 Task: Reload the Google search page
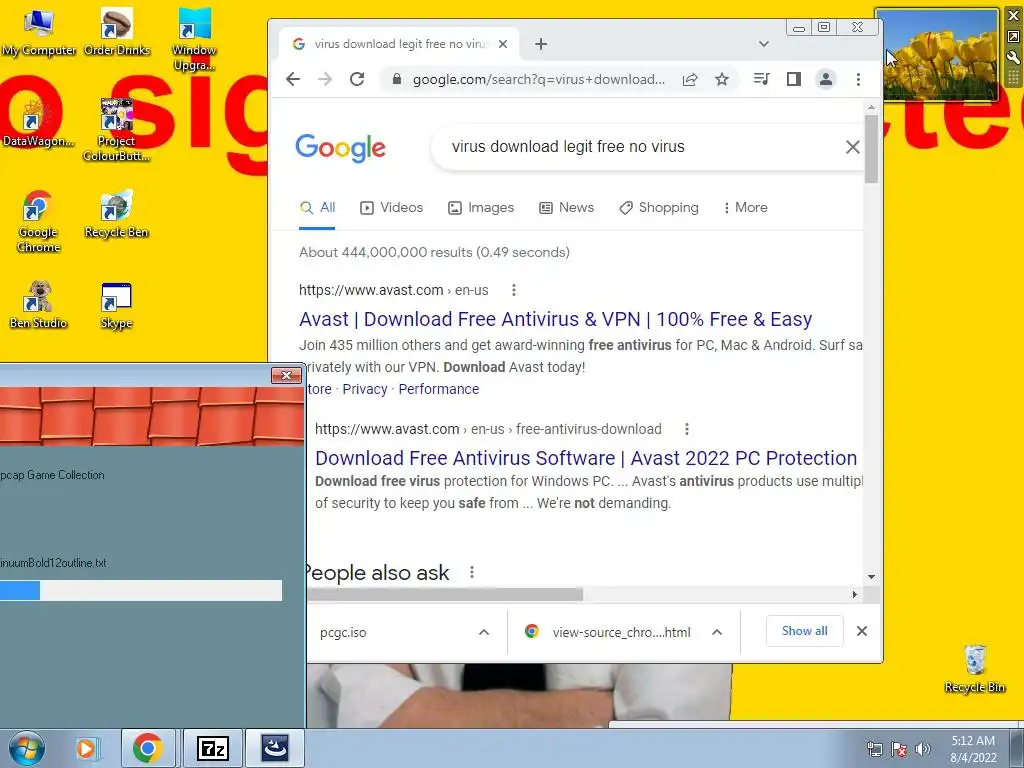point(357,79)
